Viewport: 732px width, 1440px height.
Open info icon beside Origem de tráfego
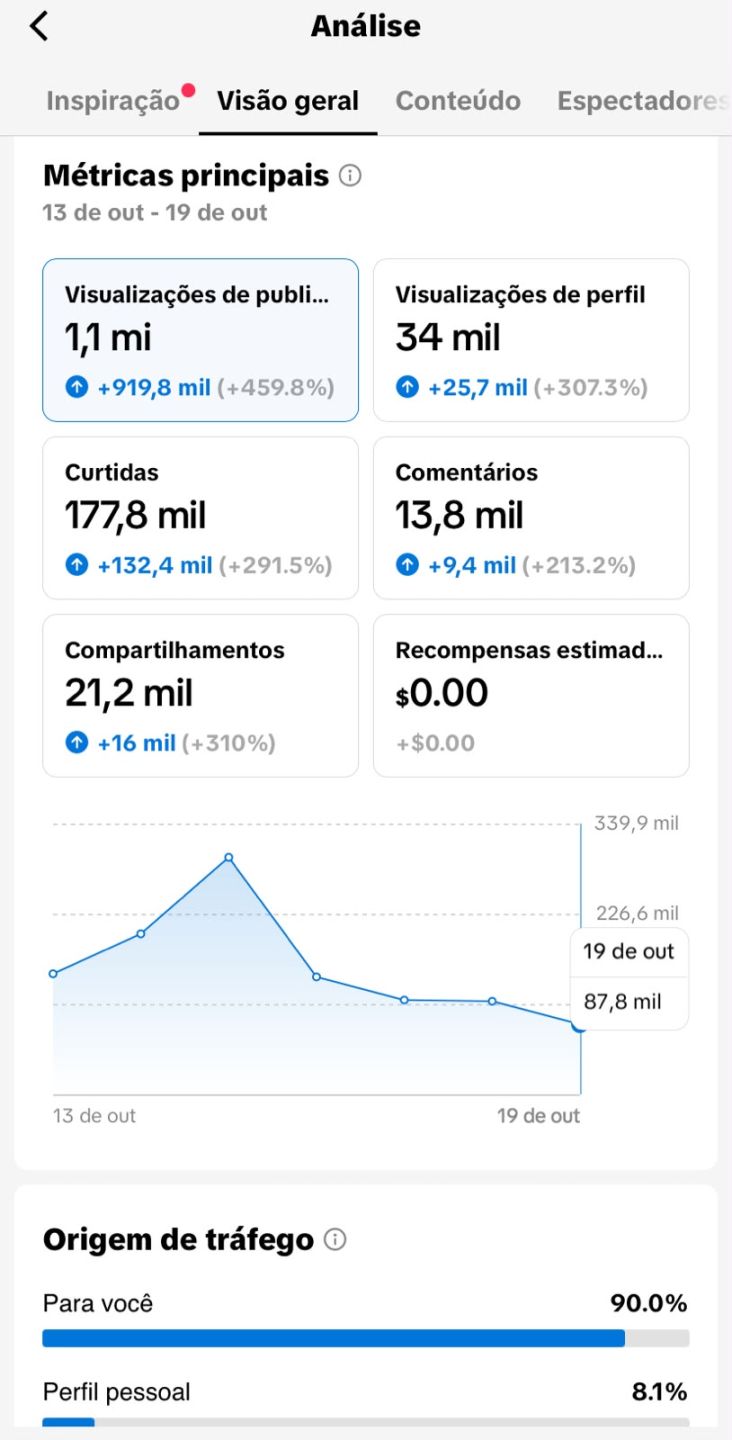click(x=335, y=1240)
